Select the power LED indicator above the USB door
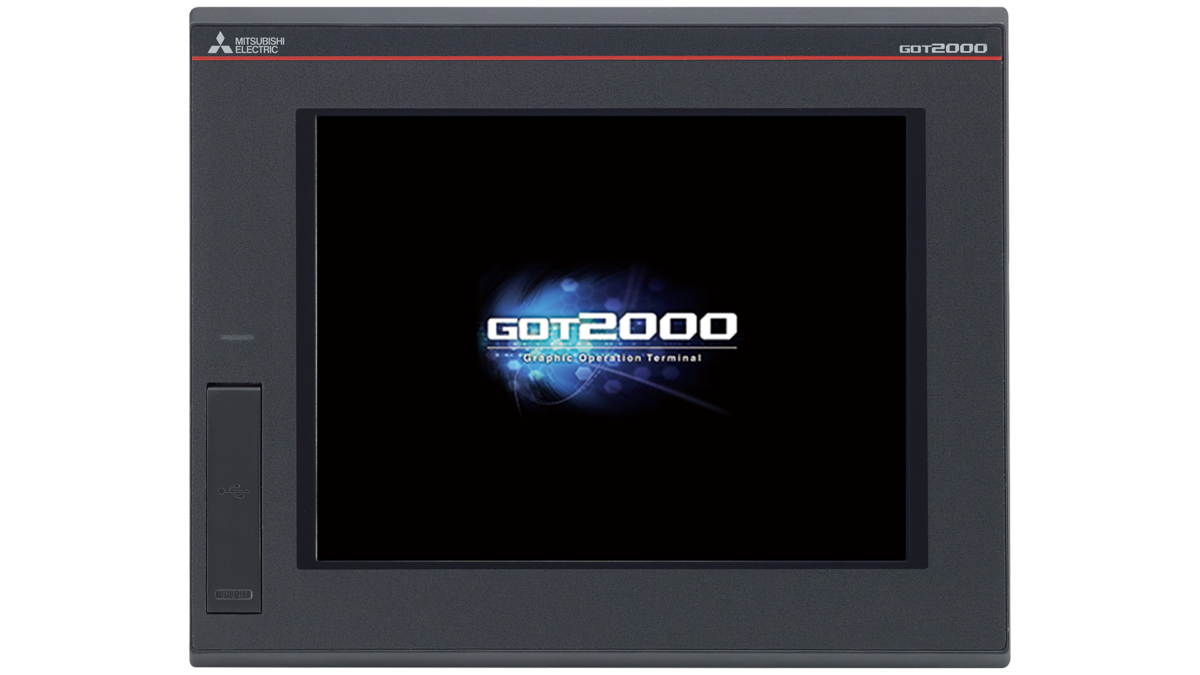Viewport: 1200px width, 675px height. [237, 339]
